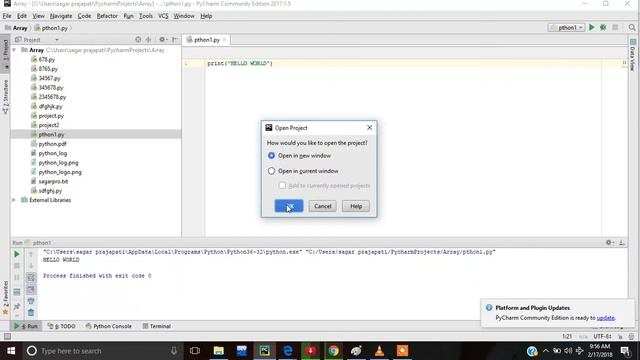Close the Open Project dialog
640x360 pixels.
pos(369,128)
